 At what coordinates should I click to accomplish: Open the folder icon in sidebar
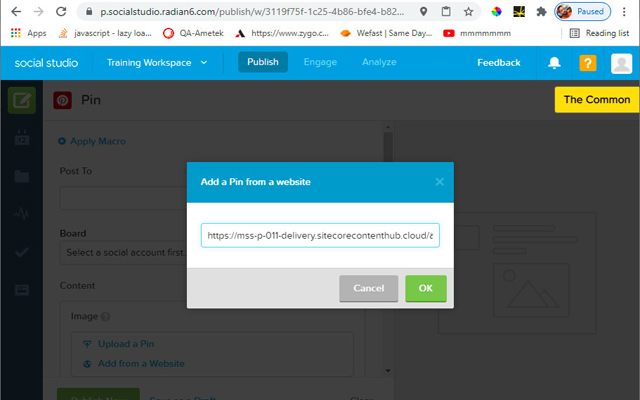pos(22,176)
